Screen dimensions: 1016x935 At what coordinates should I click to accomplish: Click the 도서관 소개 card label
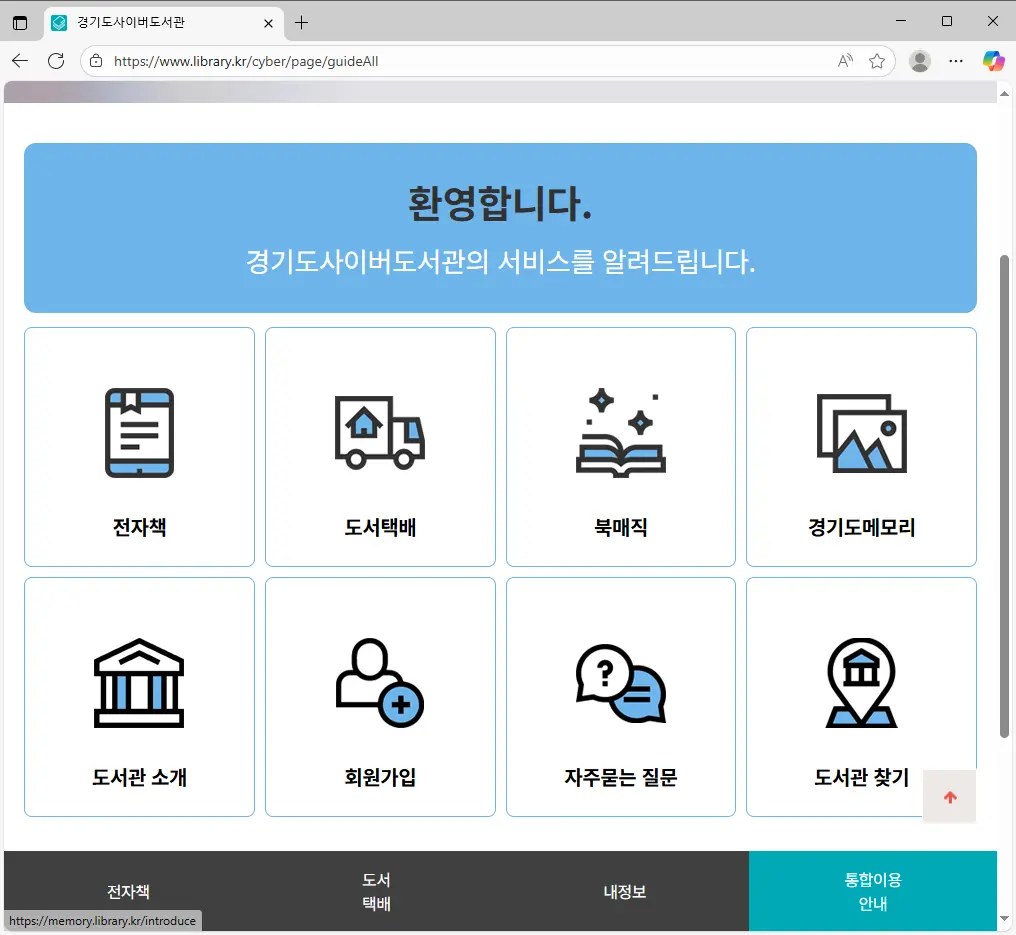[139, 777]
